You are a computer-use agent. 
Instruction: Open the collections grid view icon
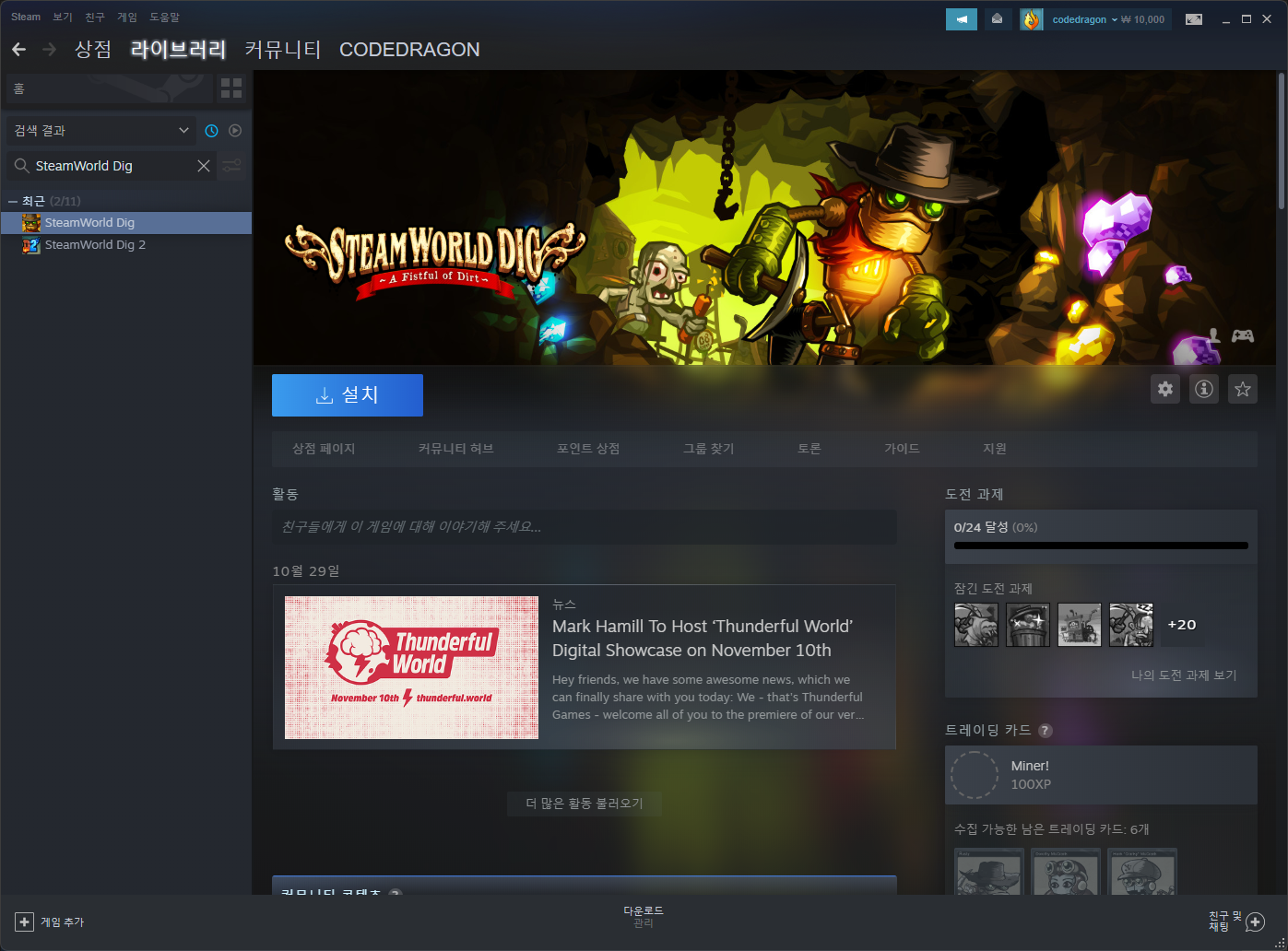231,88
